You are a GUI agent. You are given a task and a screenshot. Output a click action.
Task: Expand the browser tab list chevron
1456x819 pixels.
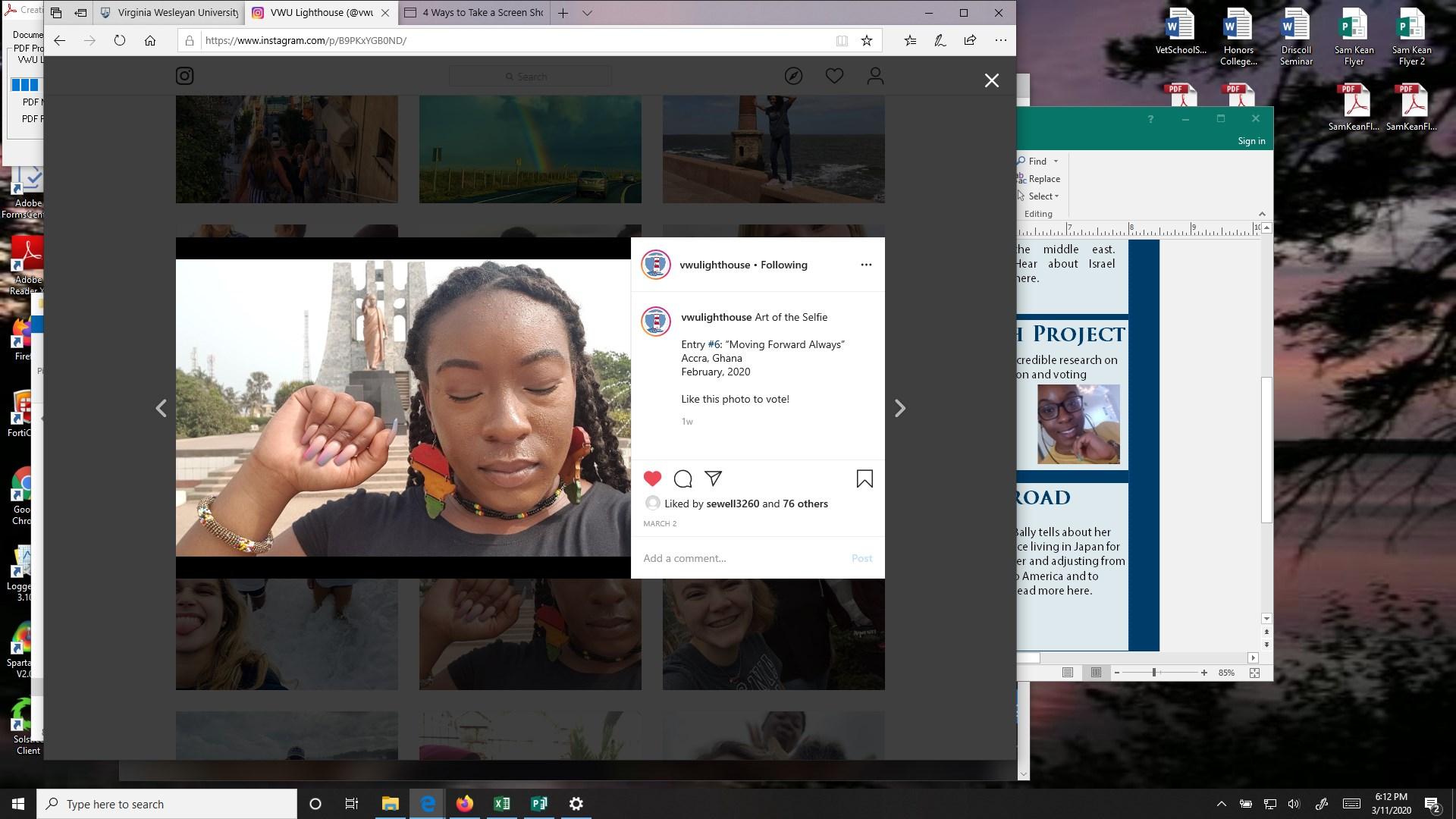(x=587, y=13)
